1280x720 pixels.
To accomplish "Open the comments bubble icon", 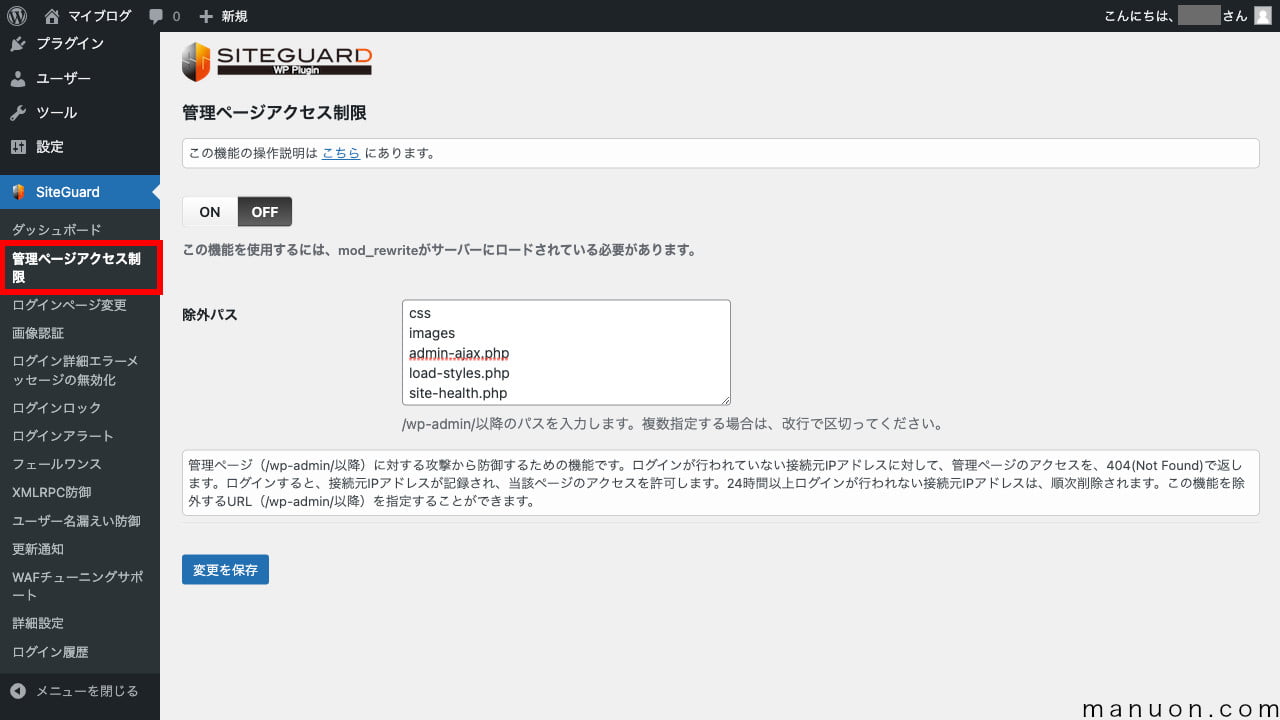I will (x=156, y=17).
